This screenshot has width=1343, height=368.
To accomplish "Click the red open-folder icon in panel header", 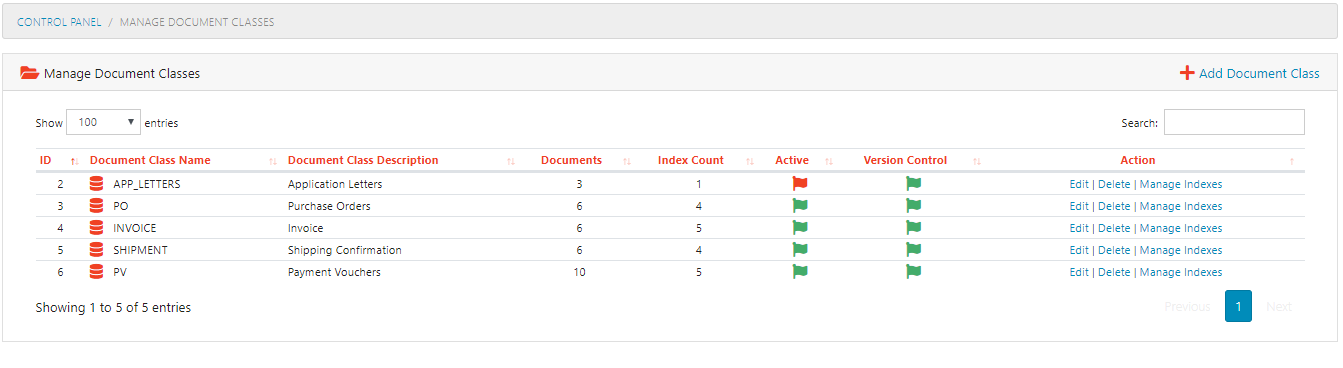I will tap(29, 73).
